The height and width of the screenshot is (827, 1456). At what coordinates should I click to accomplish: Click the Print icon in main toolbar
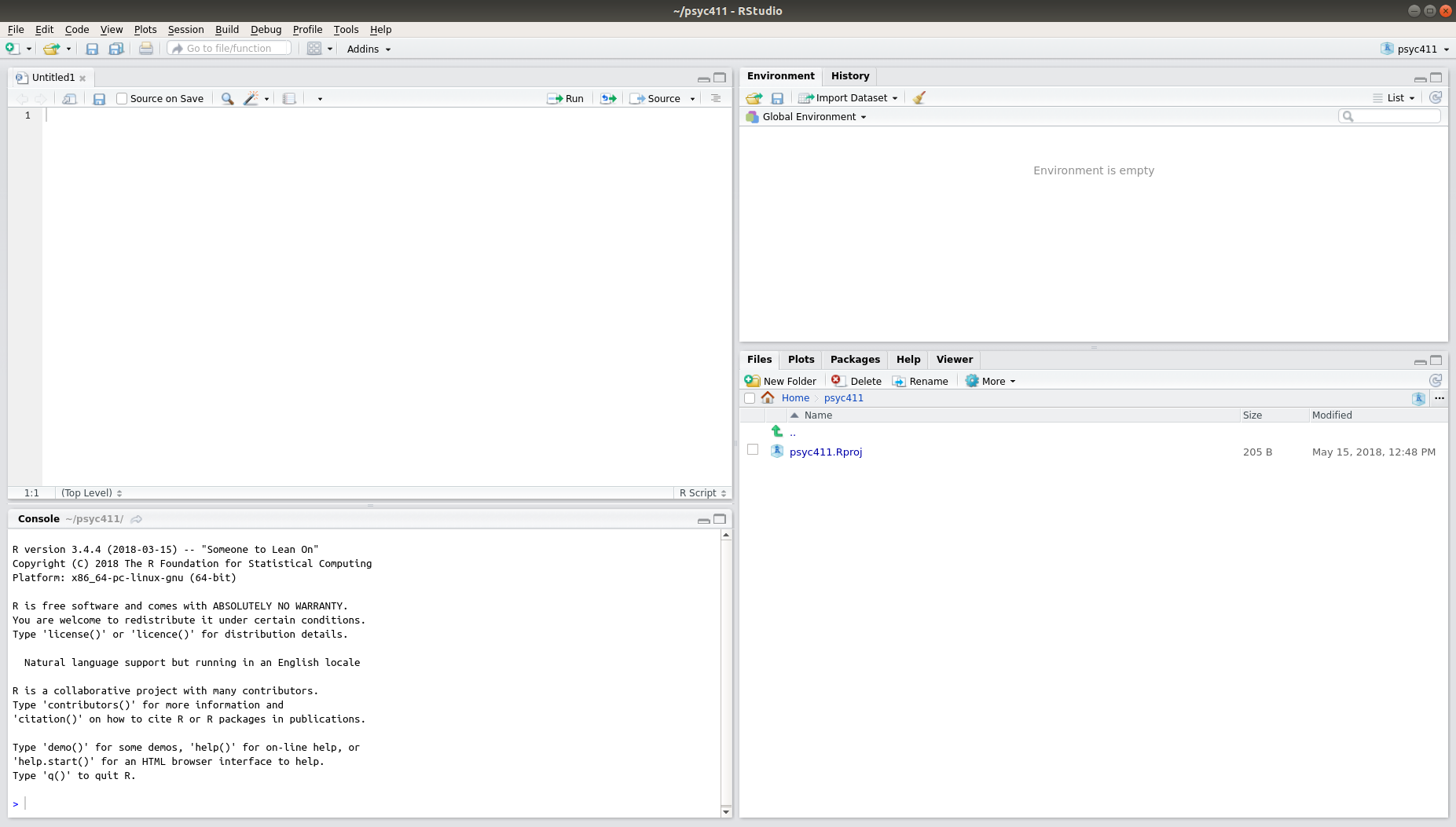pyautogui.click(x=146, y=49)
